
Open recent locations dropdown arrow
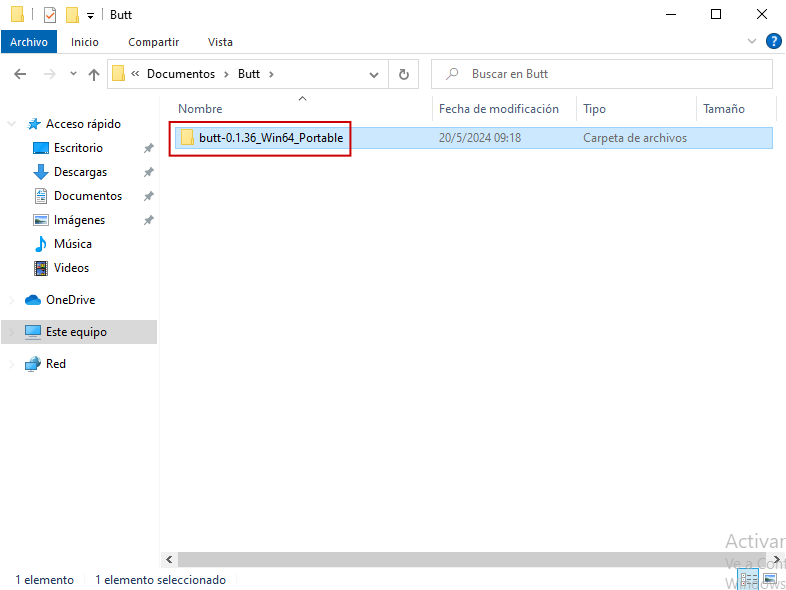[73, 74]
